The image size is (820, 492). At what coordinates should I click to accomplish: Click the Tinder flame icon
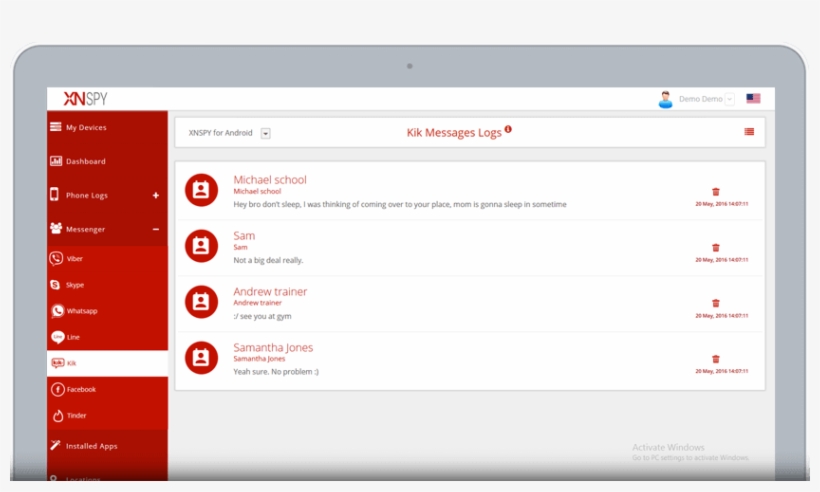58,415
